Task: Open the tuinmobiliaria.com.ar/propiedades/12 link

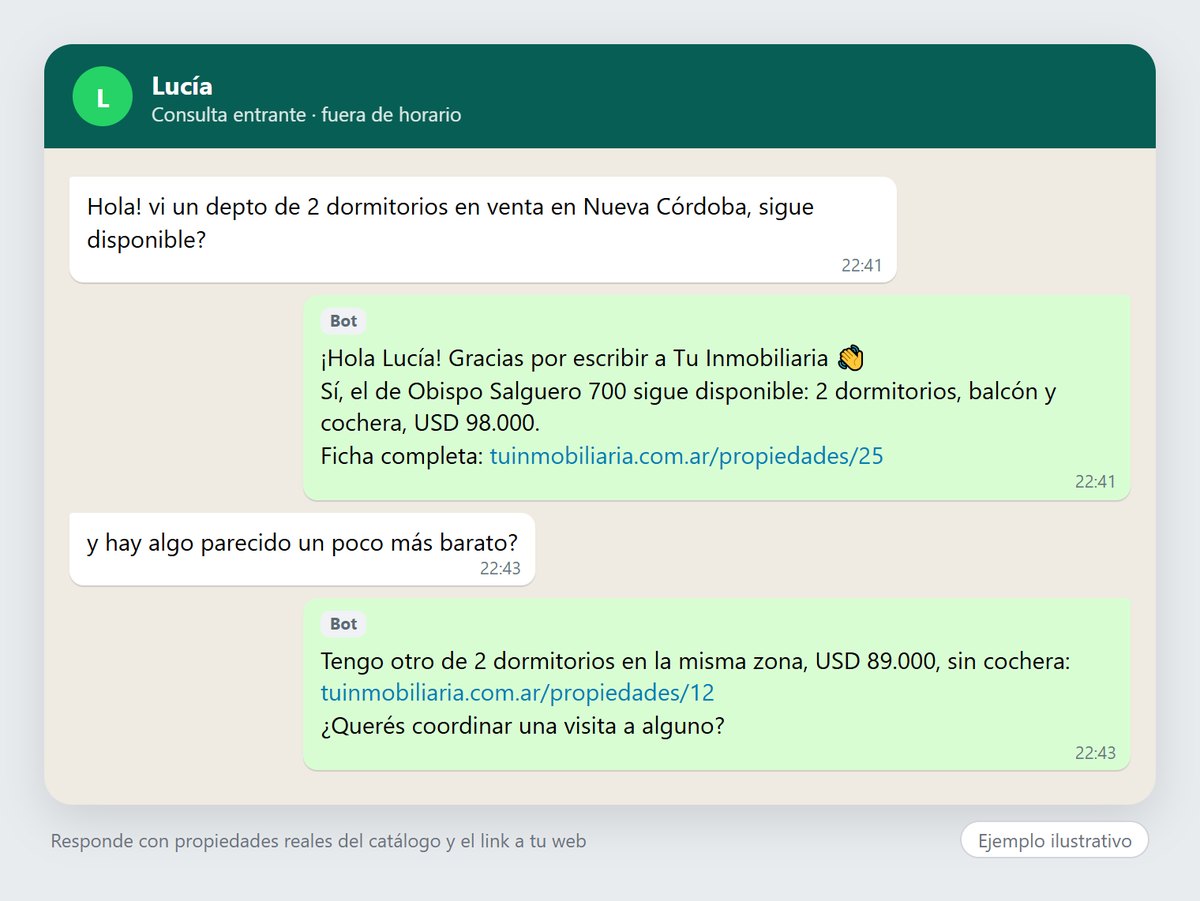Action: pos(518,693)
